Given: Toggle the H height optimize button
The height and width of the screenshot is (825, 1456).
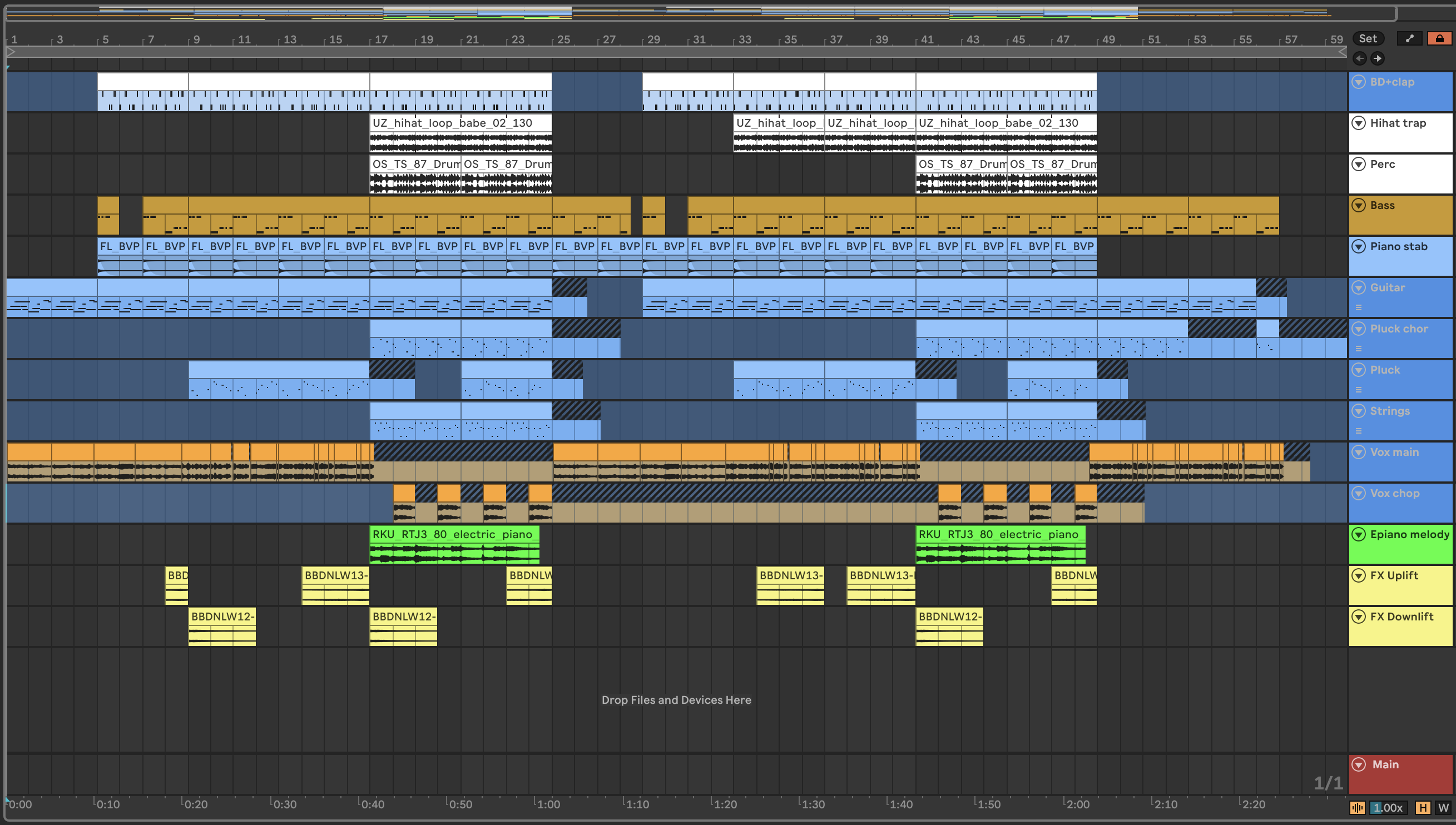Looking at the screenshot, I should (1423, 807).
